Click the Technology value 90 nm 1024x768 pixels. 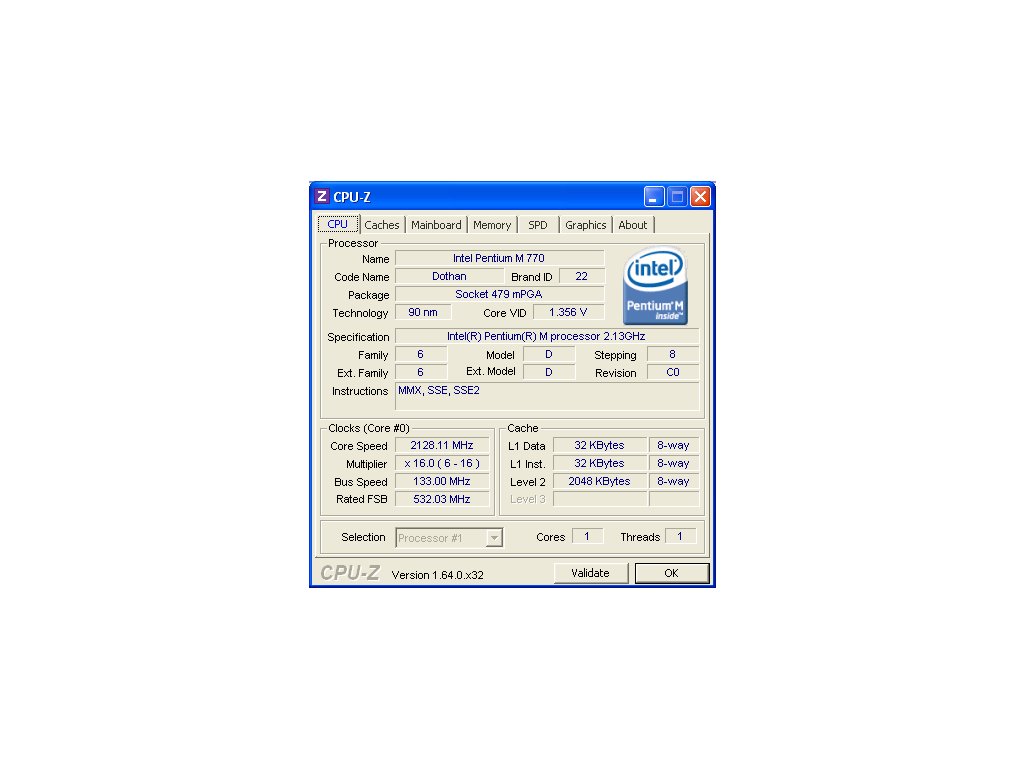(x=423, y=312)
